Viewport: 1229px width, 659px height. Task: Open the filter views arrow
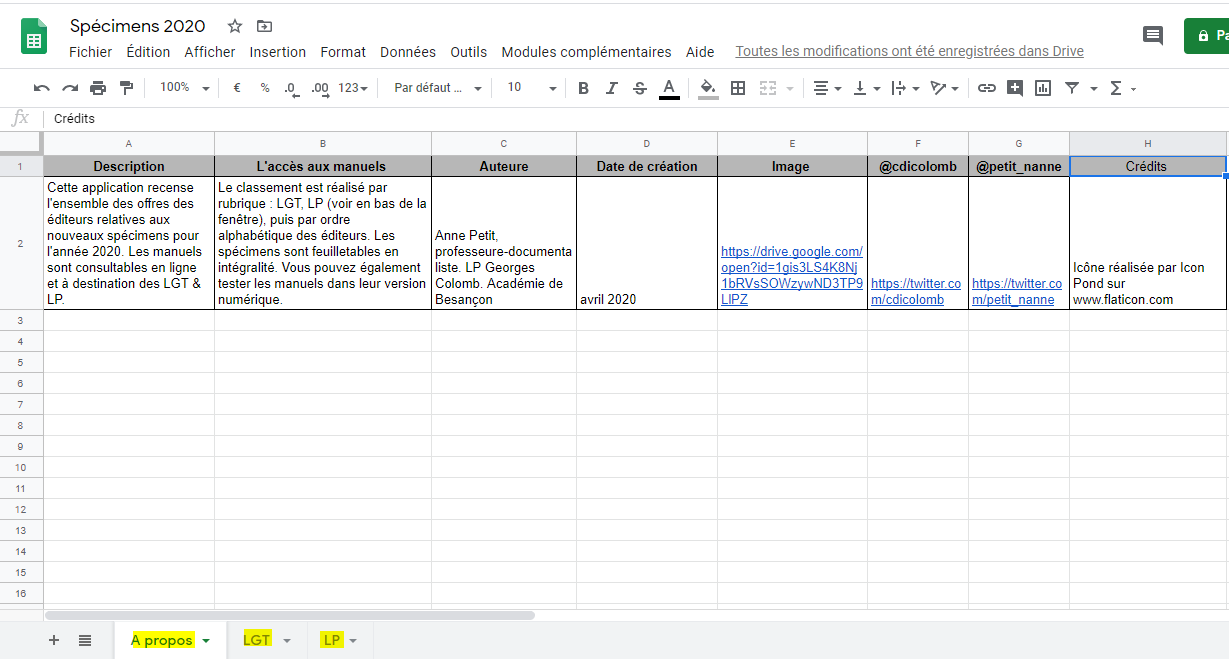coord(1094,89)
